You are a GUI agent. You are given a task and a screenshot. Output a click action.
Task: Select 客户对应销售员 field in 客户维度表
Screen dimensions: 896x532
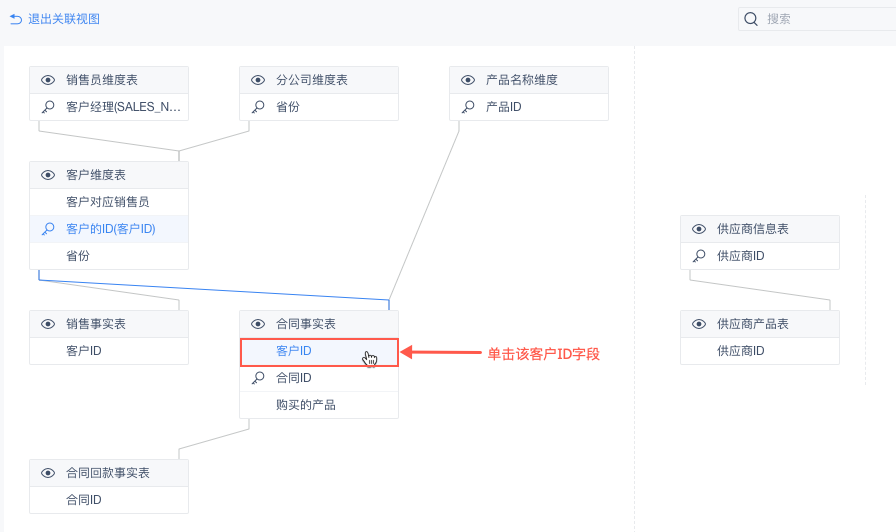(x=107, y=202)
